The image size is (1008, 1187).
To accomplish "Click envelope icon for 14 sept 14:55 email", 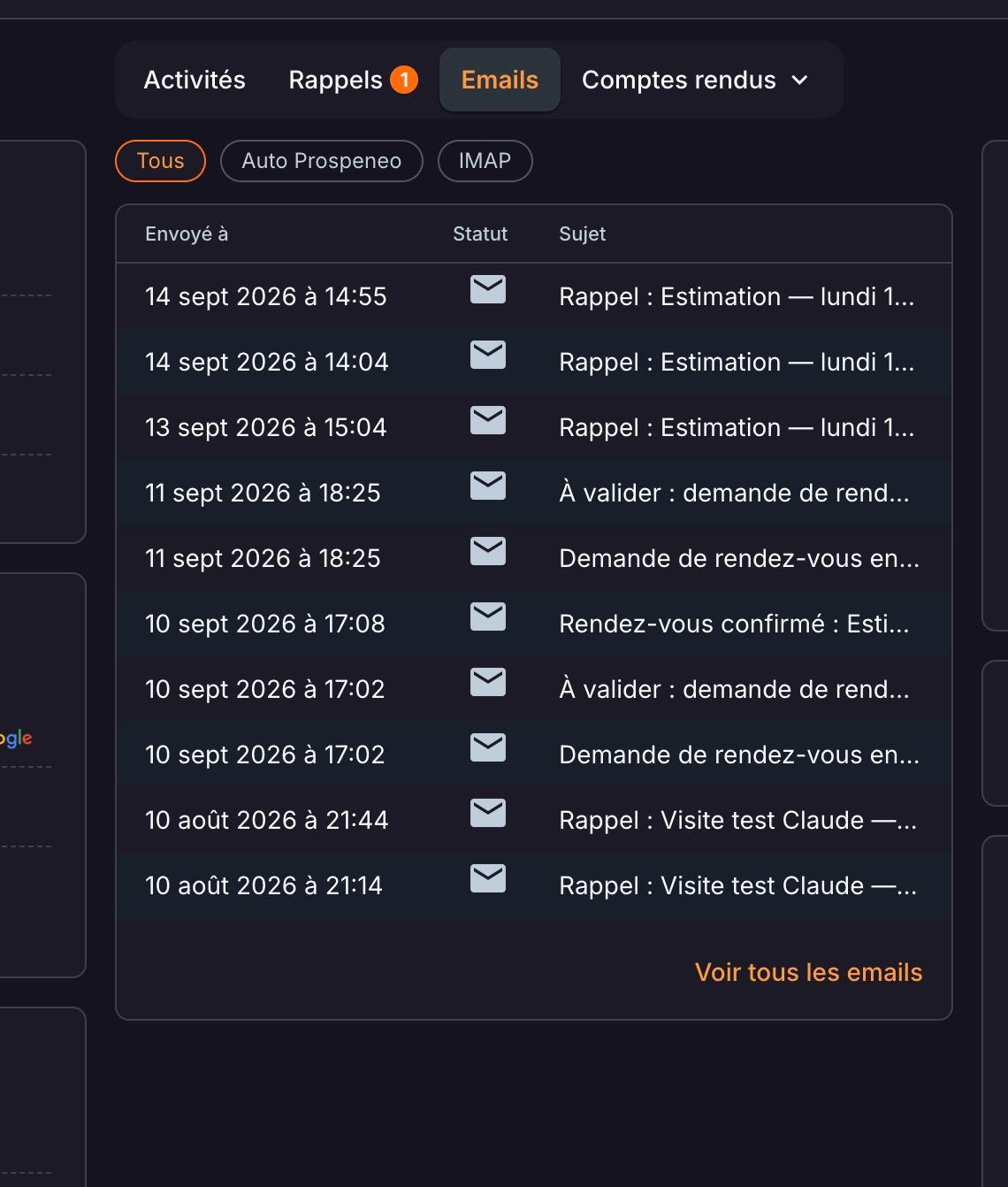I will coord(488,289).
